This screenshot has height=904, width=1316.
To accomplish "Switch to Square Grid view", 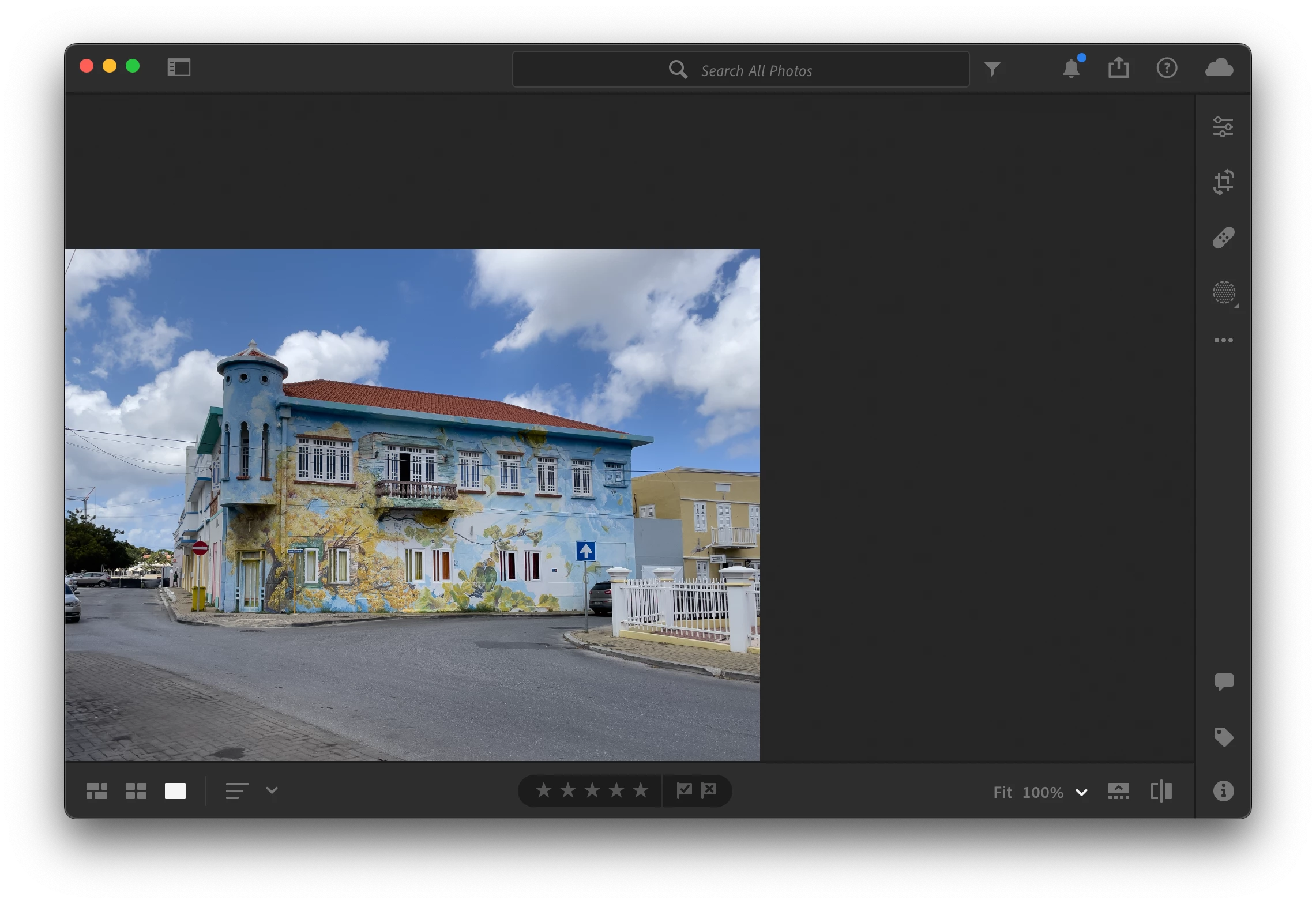I will pos(136,791).
